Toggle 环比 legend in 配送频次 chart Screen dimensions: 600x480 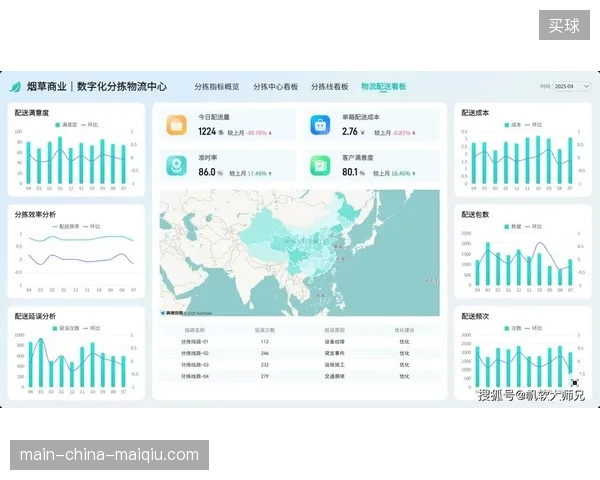coord(534,328)
